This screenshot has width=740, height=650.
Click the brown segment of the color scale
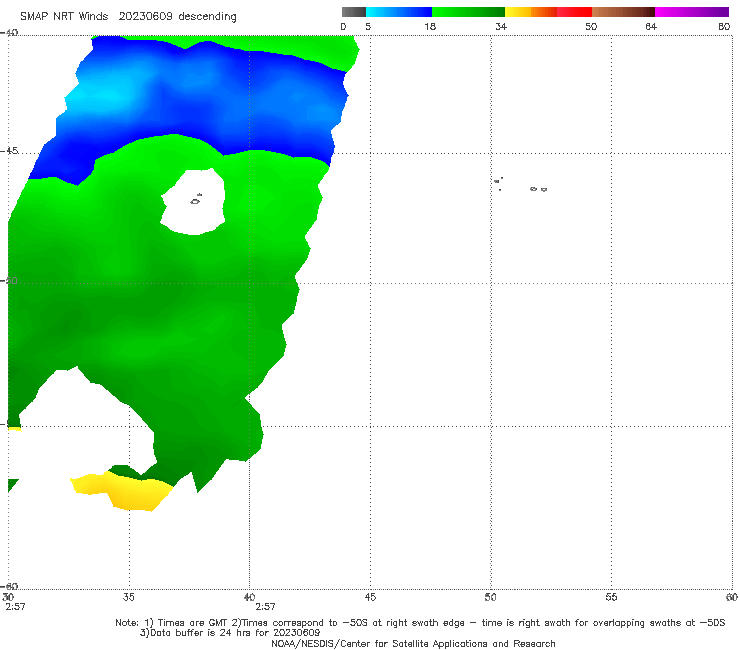coord(623,12)
